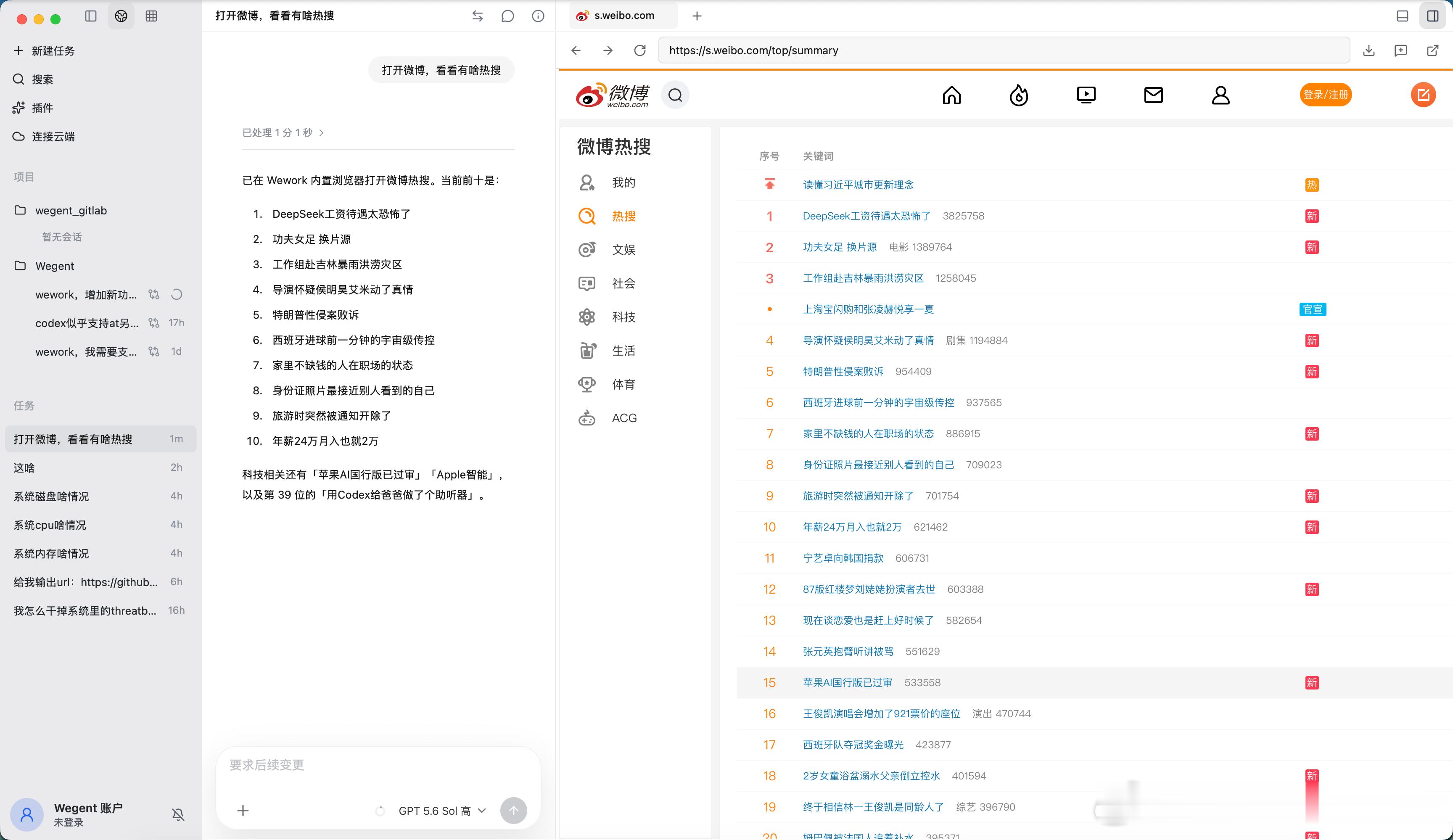The image size is (1453, 840).
Task: Open a new browser tab with plus
Action: (x=697, y=16)
